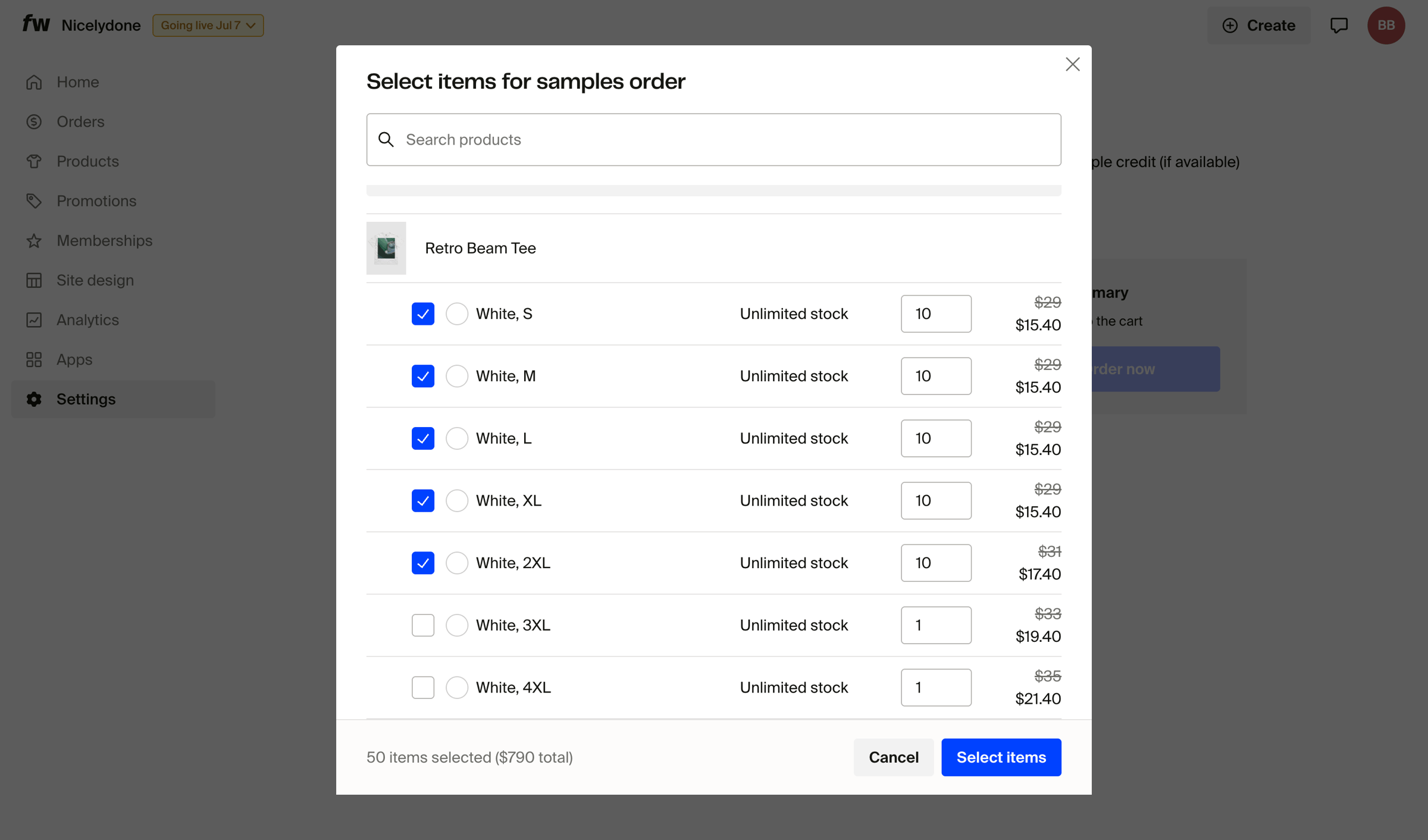The width and height of the screenshot is (1428, 840).
Task: Check the White, 4XL checkbox
Action: pos(423,688)
